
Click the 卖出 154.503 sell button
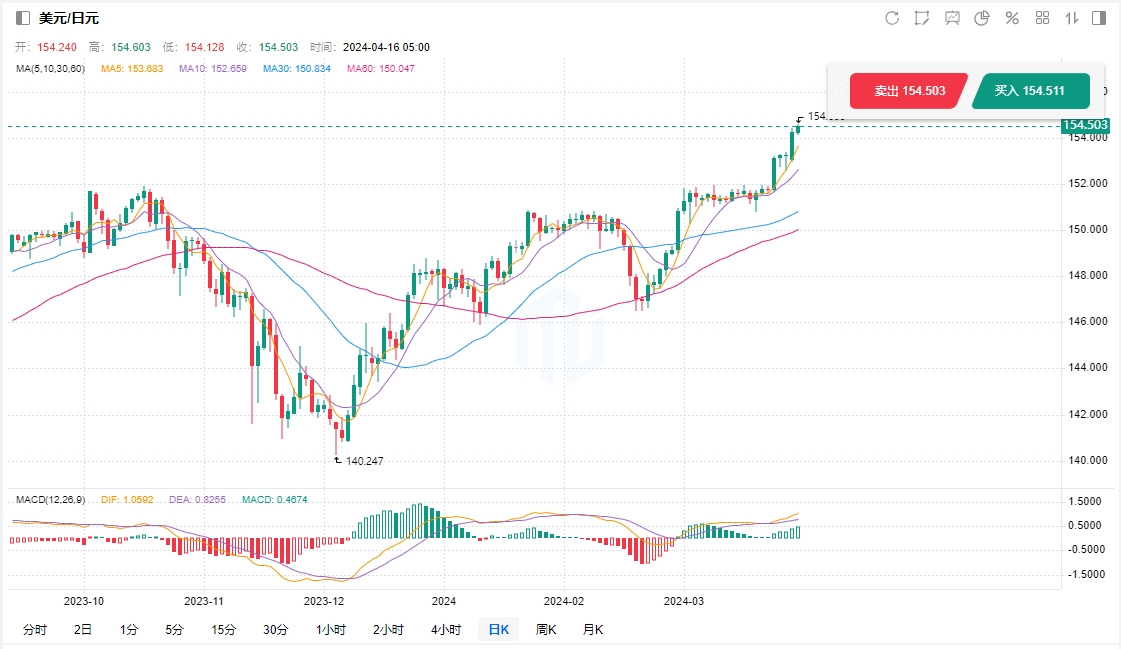(909, 91)
